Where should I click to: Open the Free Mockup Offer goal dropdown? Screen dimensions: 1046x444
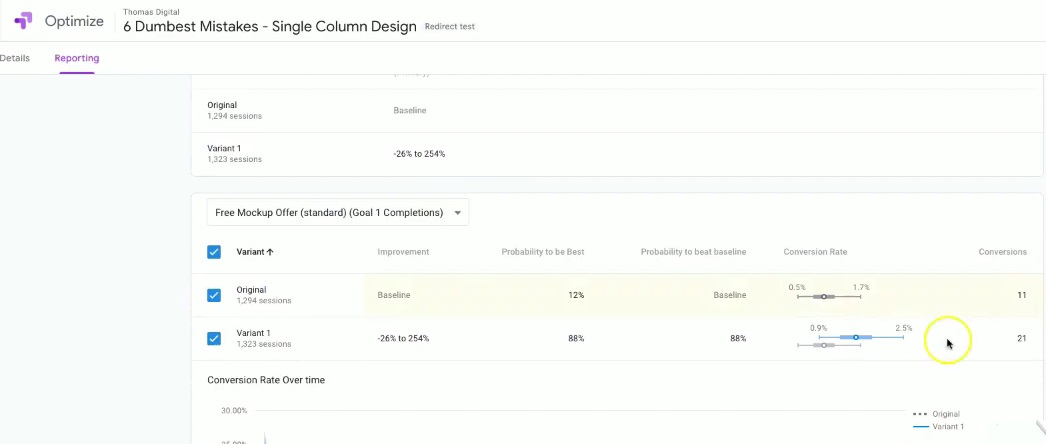(338, 213)
